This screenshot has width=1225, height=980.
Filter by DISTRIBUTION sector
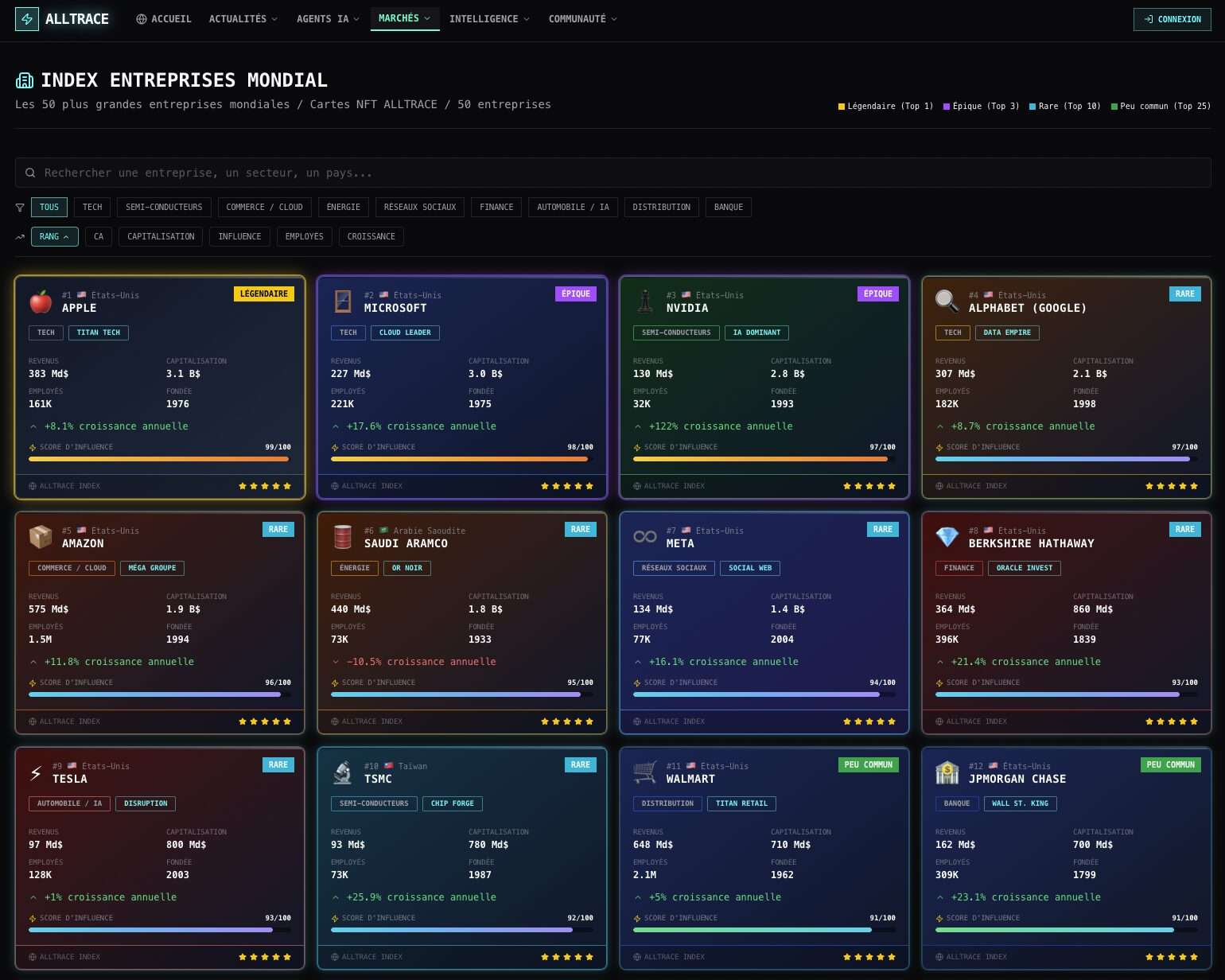click(x=662, y=208)
